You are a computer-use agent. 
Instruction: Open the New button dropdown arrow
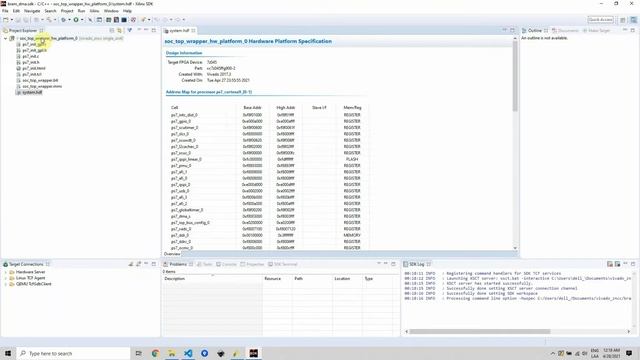click(x=11, y=20)
